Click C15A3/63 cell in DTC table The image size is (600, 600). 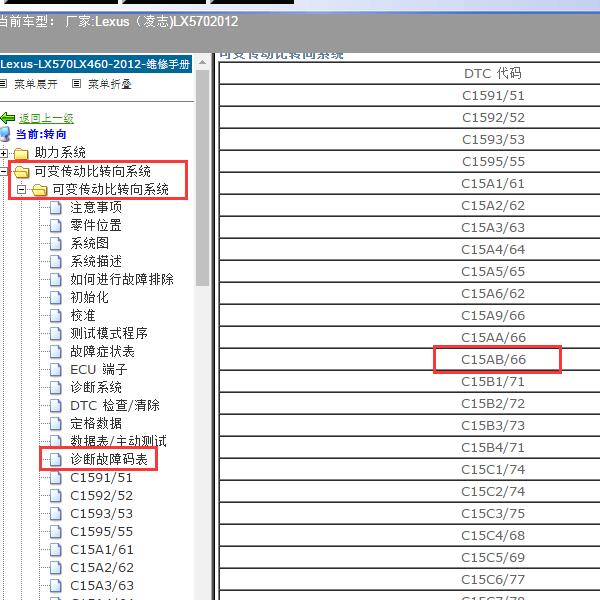[x=493, y=227]
